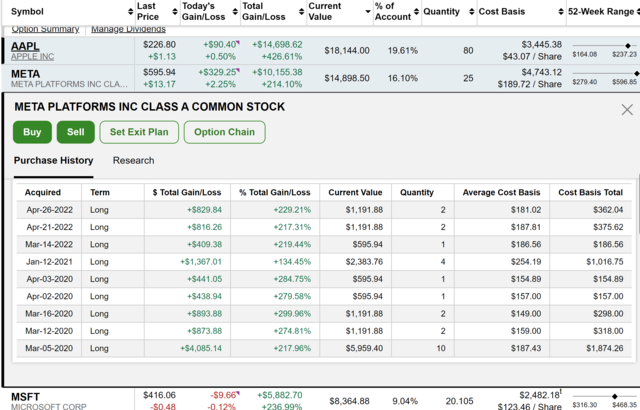Viewport: 640px width, 410px height.
Task: Click MSFT today's loss -$9.66
Action: tap(223, 395)
